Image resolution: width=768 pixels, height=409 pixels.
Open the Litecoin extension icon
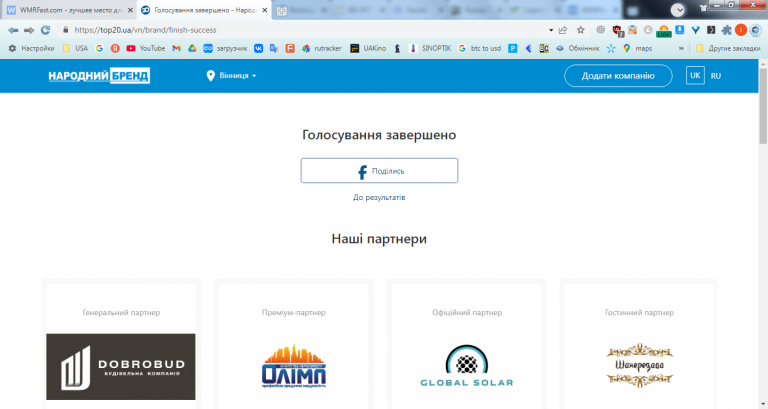tap(648, 30)
